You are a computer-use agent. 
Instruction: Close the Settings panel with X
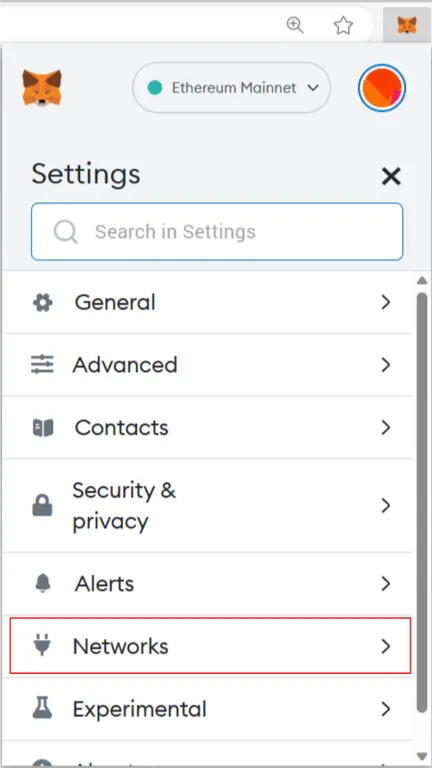pyautogui.click(x=391, y=176)
